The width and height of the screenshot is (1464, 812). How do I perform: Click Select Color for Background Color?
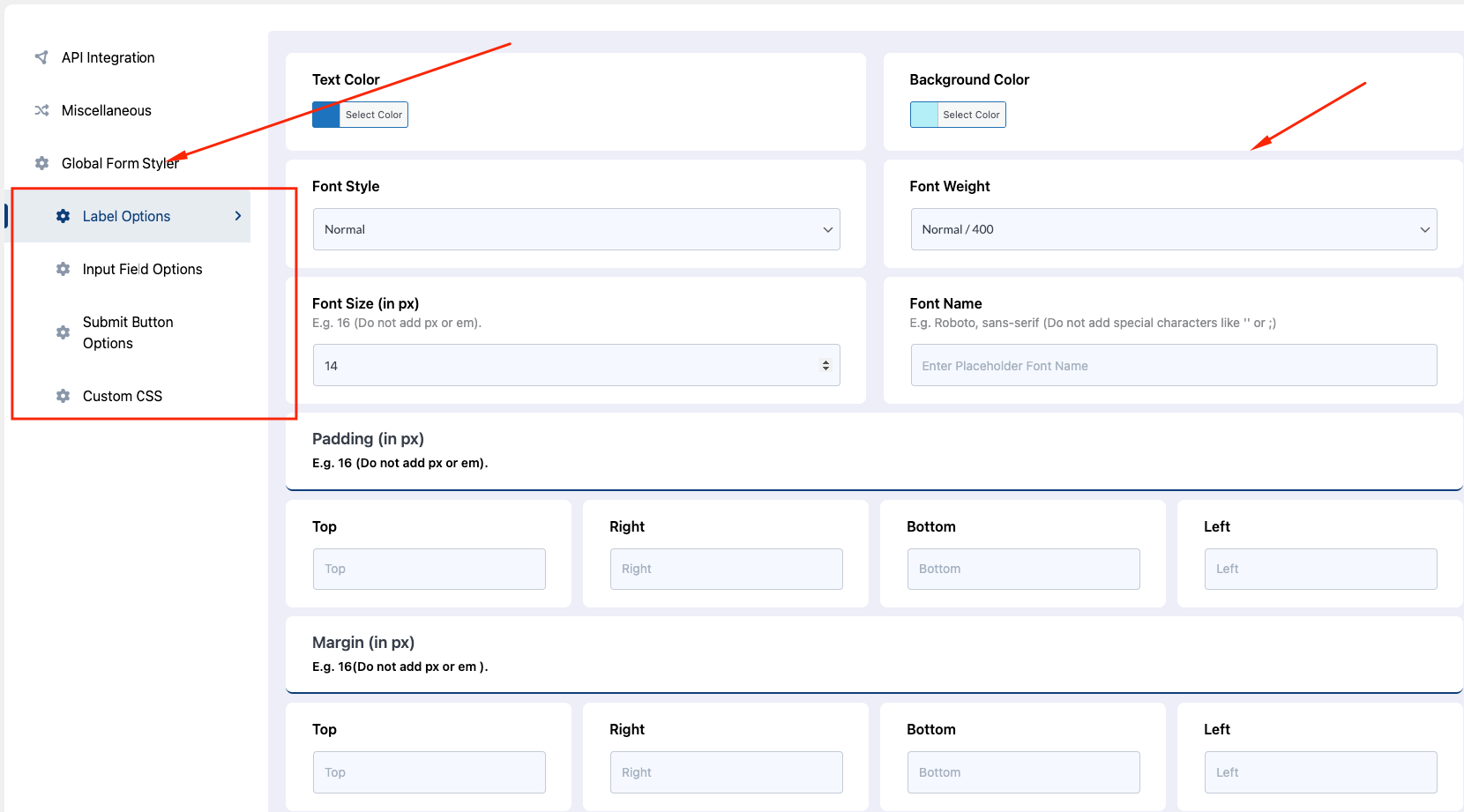(971, 114)
